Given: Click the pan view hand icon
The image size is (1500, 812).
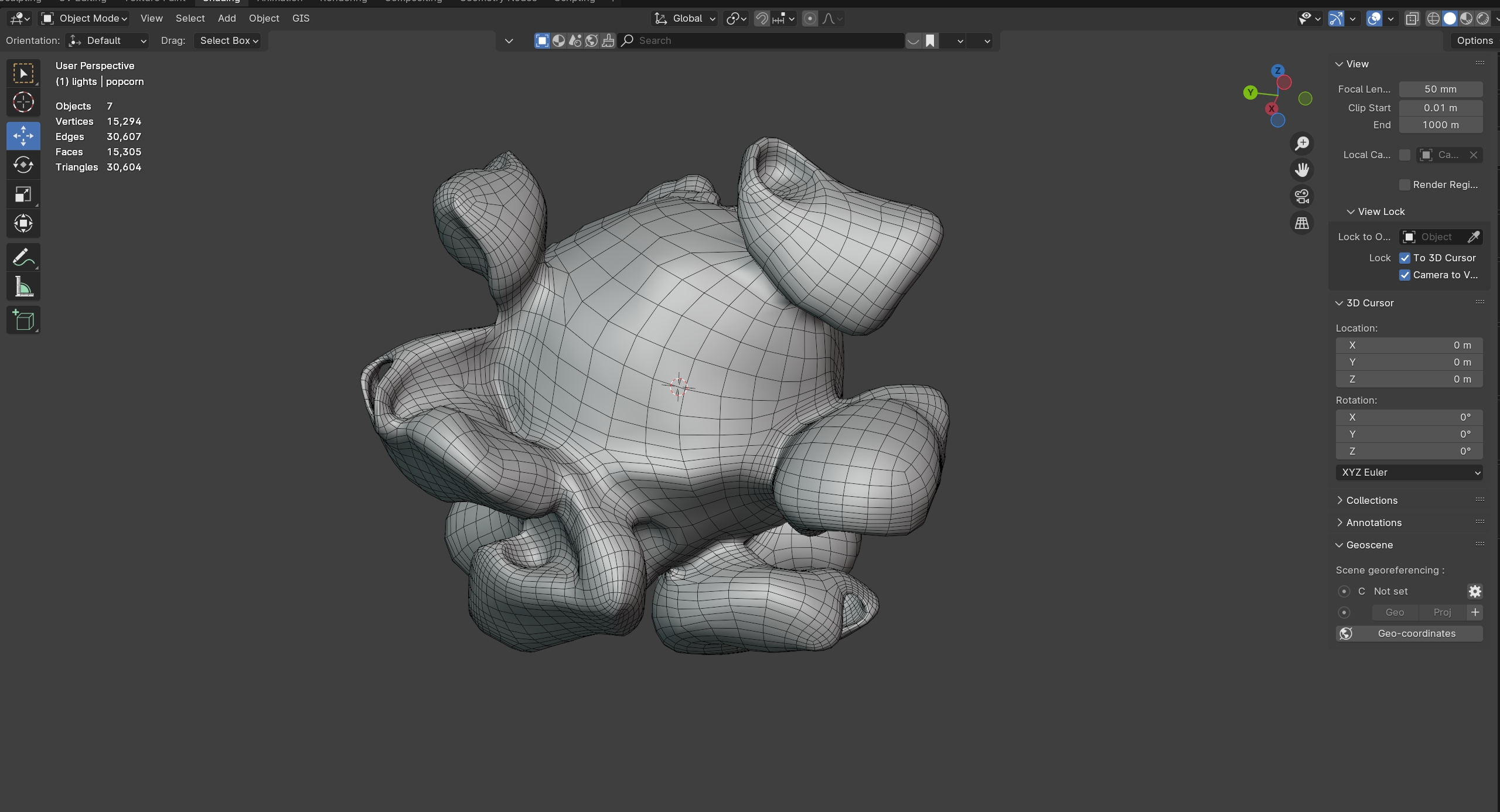Looking at the screenshot, I should pos(1302,170).
